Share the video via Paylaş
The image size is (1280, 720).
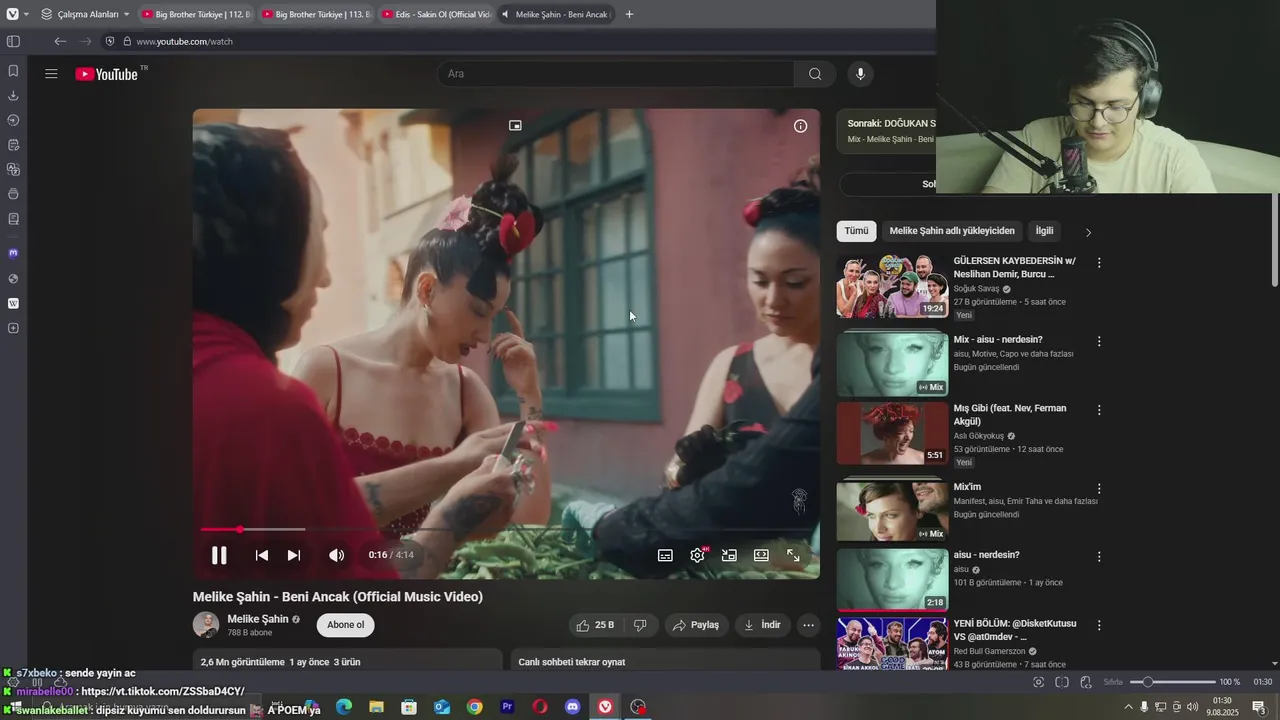pyautogui.click(x=696, y=625)
